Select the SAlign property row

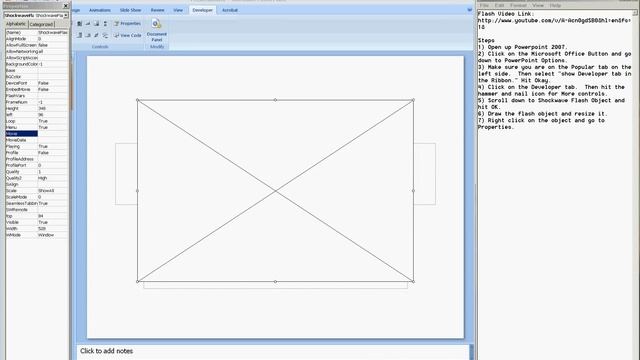pyautogui.click(x=37, y=184)
